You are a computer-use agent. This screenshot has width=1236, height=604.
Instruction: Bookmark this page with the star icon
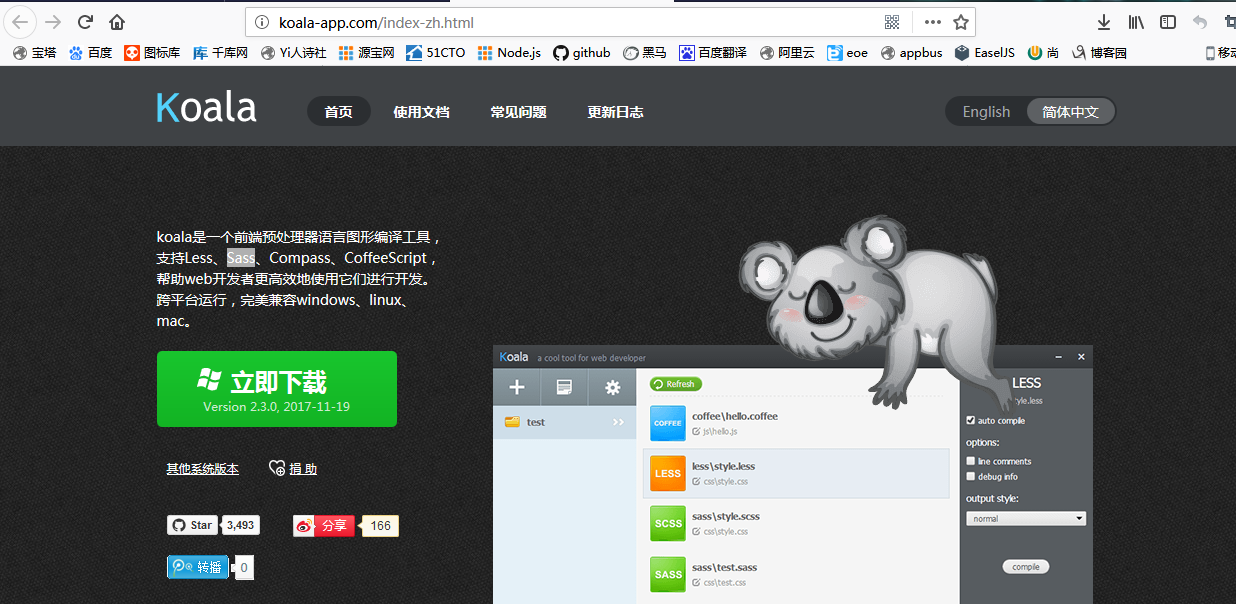[960, 22]
